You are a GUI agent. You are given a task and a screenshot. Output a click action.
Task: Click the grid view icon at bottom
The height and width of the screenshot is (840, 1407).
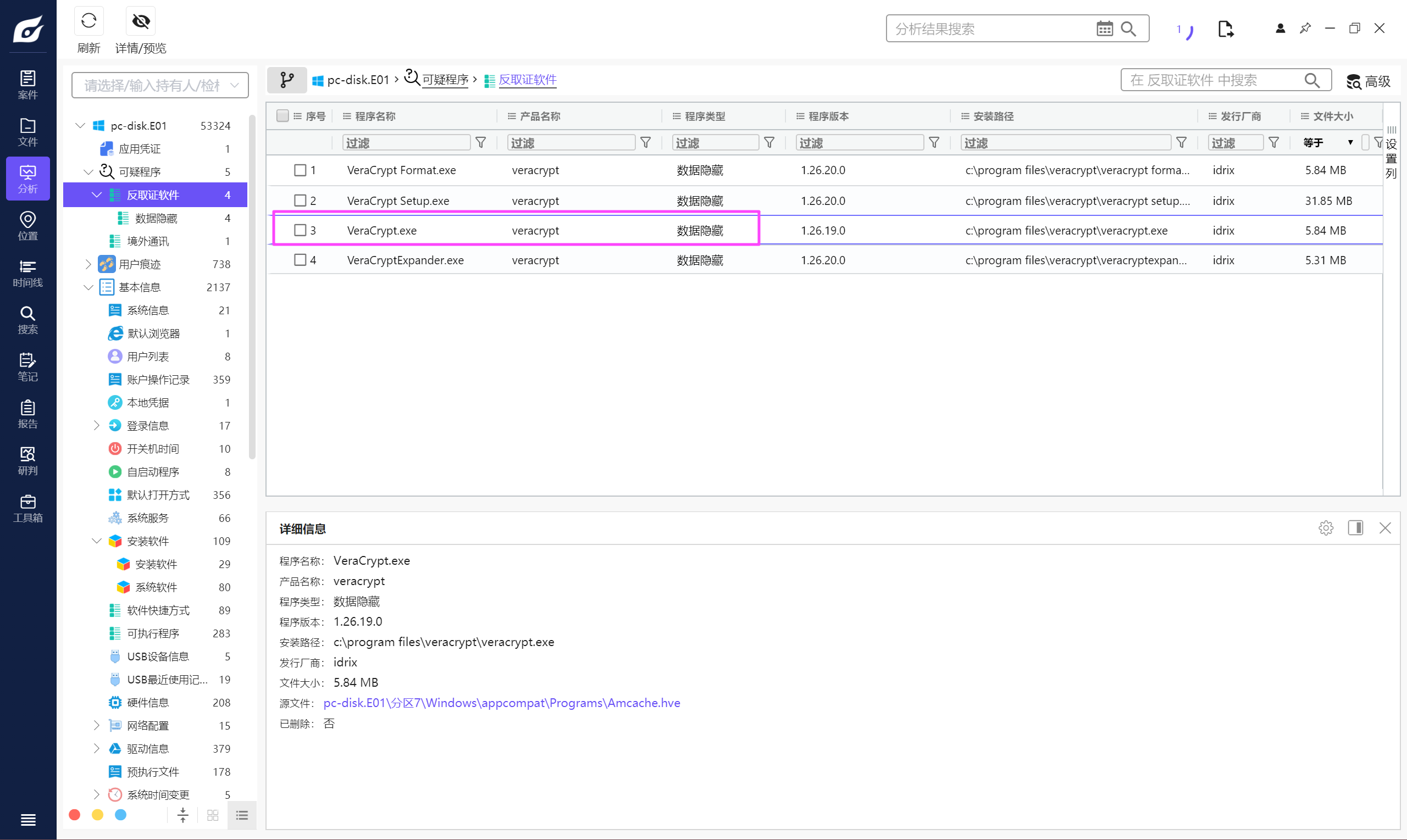213,815
